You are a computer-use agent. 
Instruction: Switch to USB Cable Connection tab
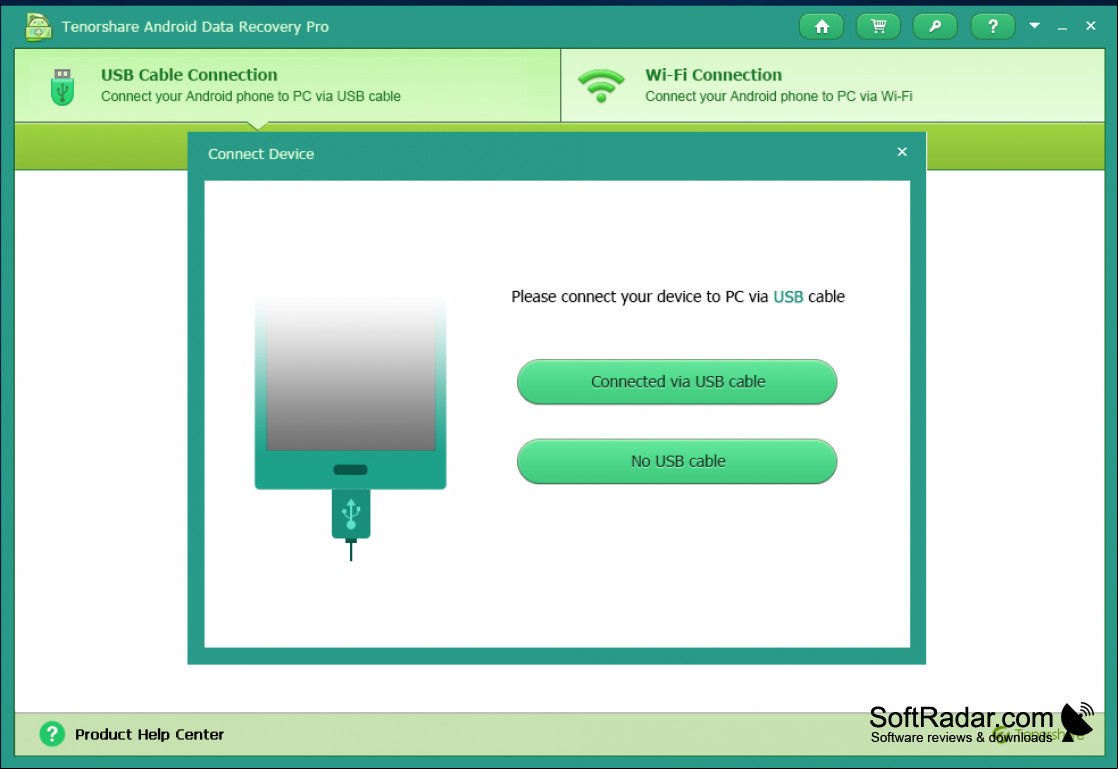287,86
